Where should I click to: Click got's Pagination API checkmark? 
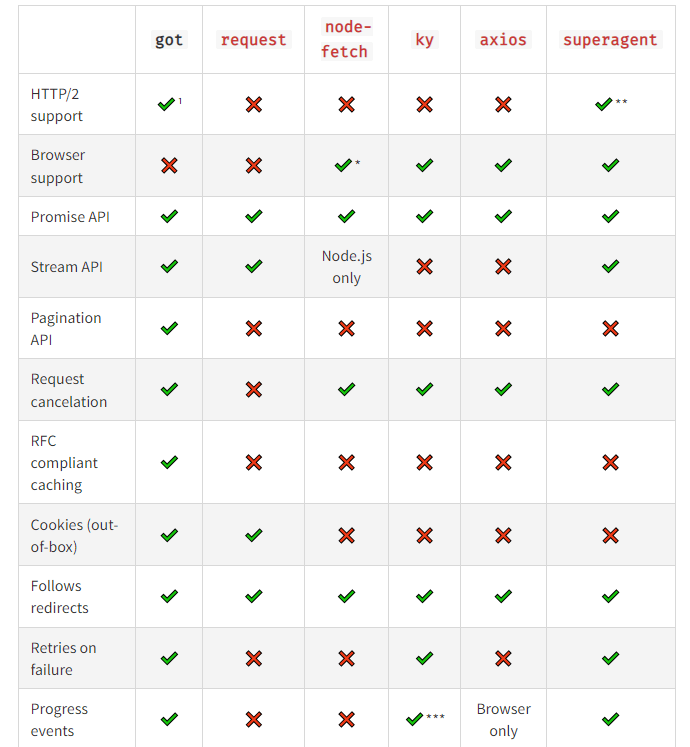169,328
